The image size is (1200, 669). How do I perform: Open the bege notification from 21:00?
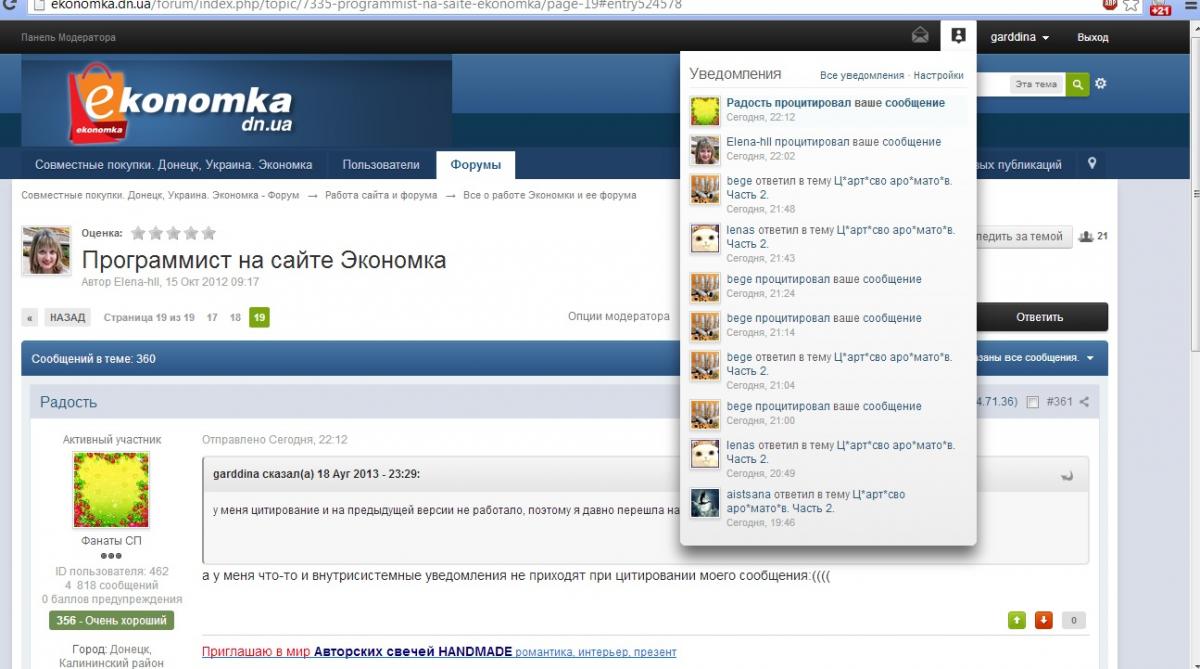coord(824,406)
